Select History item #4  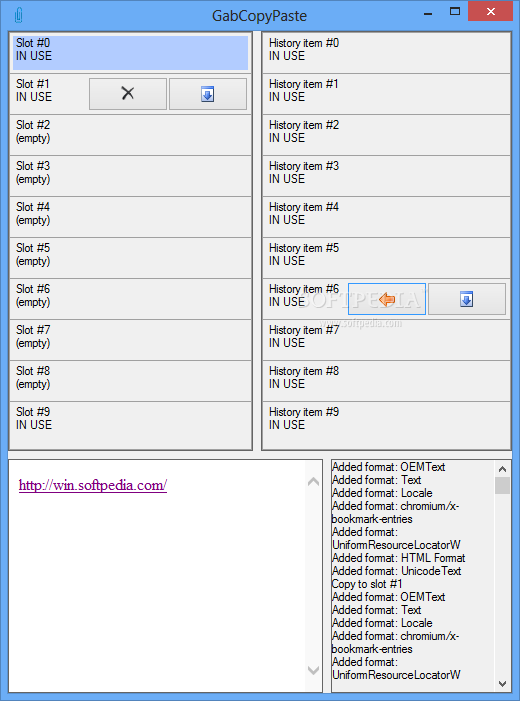pos(386,217)
